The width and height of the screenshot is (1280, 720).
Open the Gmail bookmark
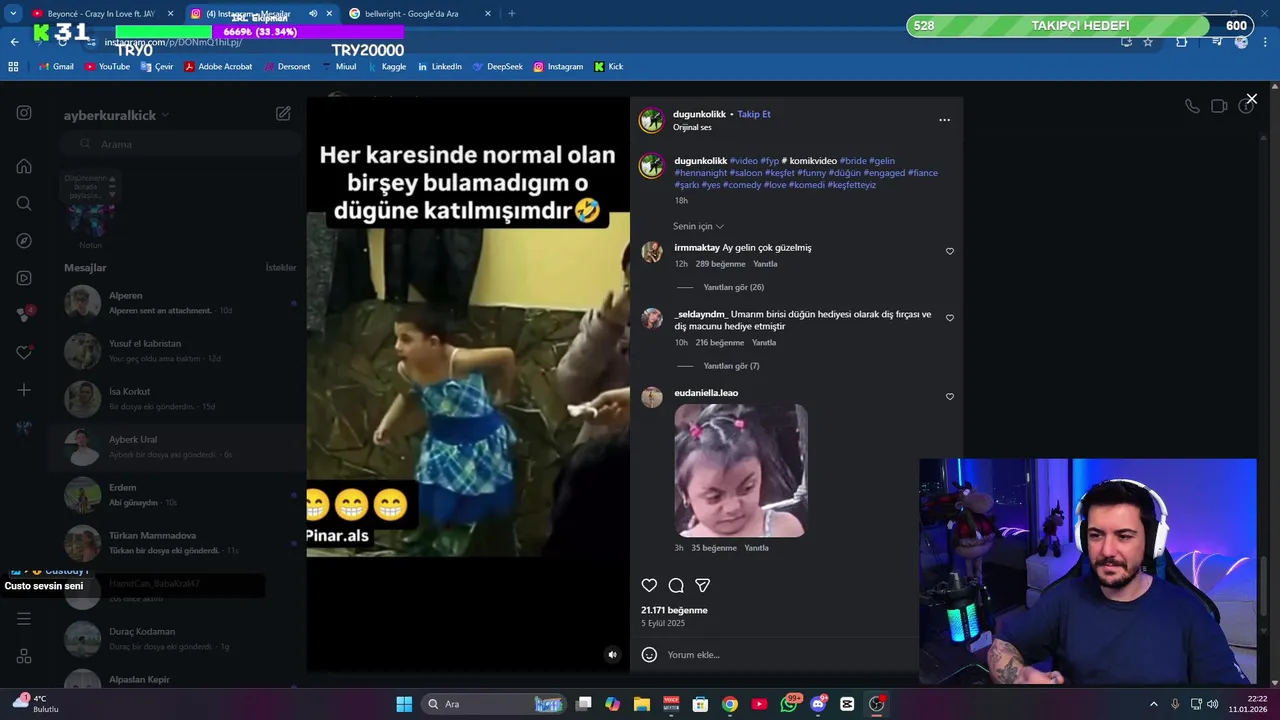56,67
